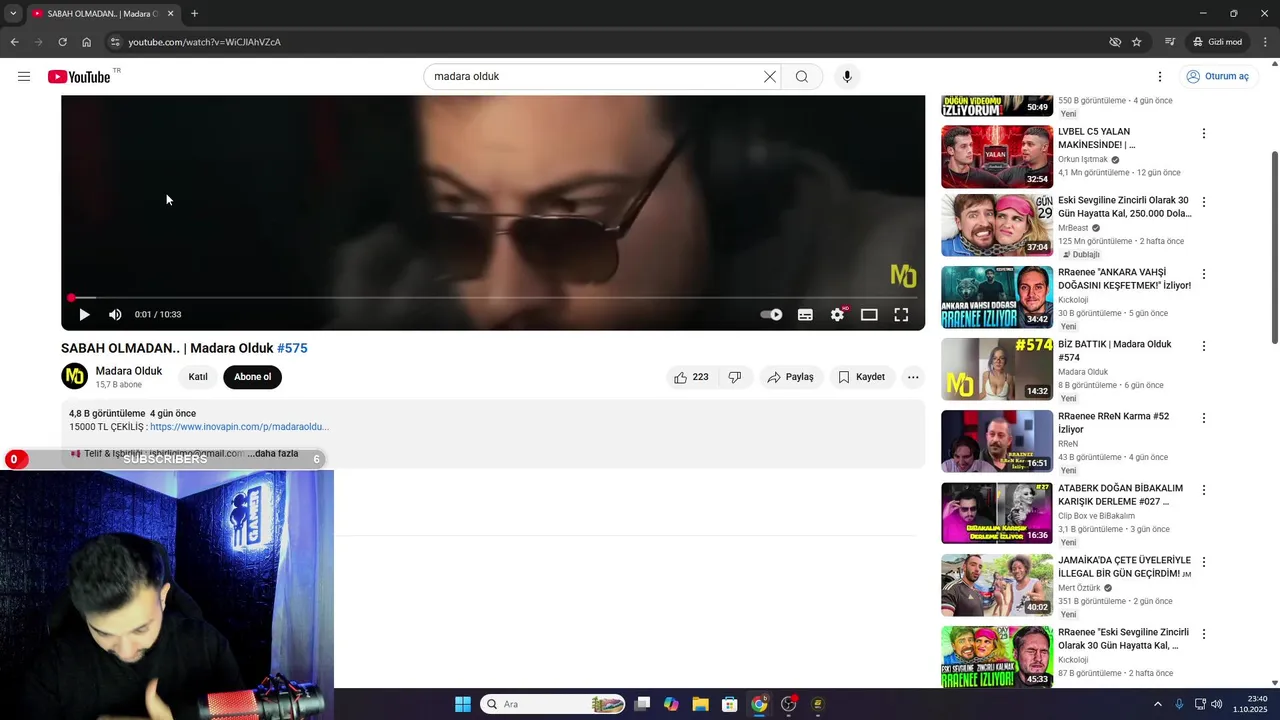1280x720 pixels.
Task: Open a new browser tab
Action: click(x=194, y=13)
